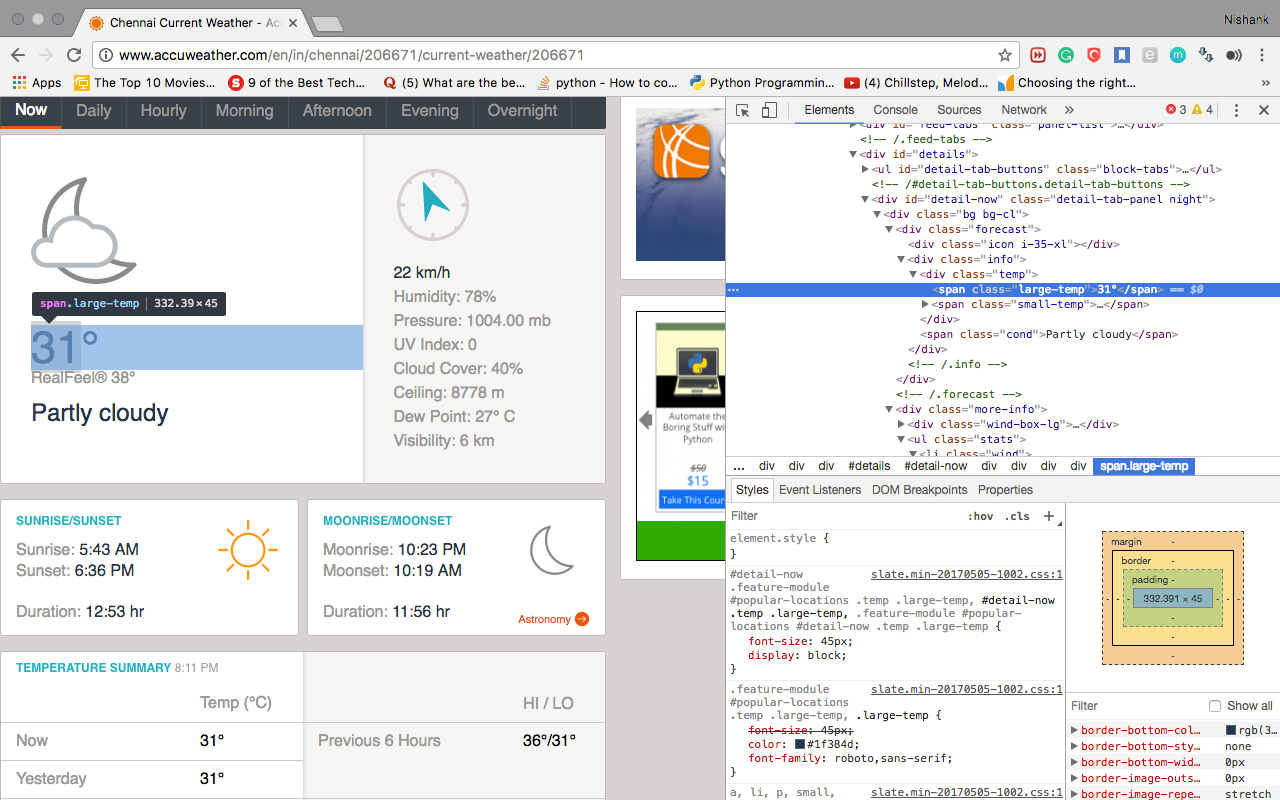Expand the span class="small-temp" node
This screenshot has height=800, width=1280.
pos(925,305)
